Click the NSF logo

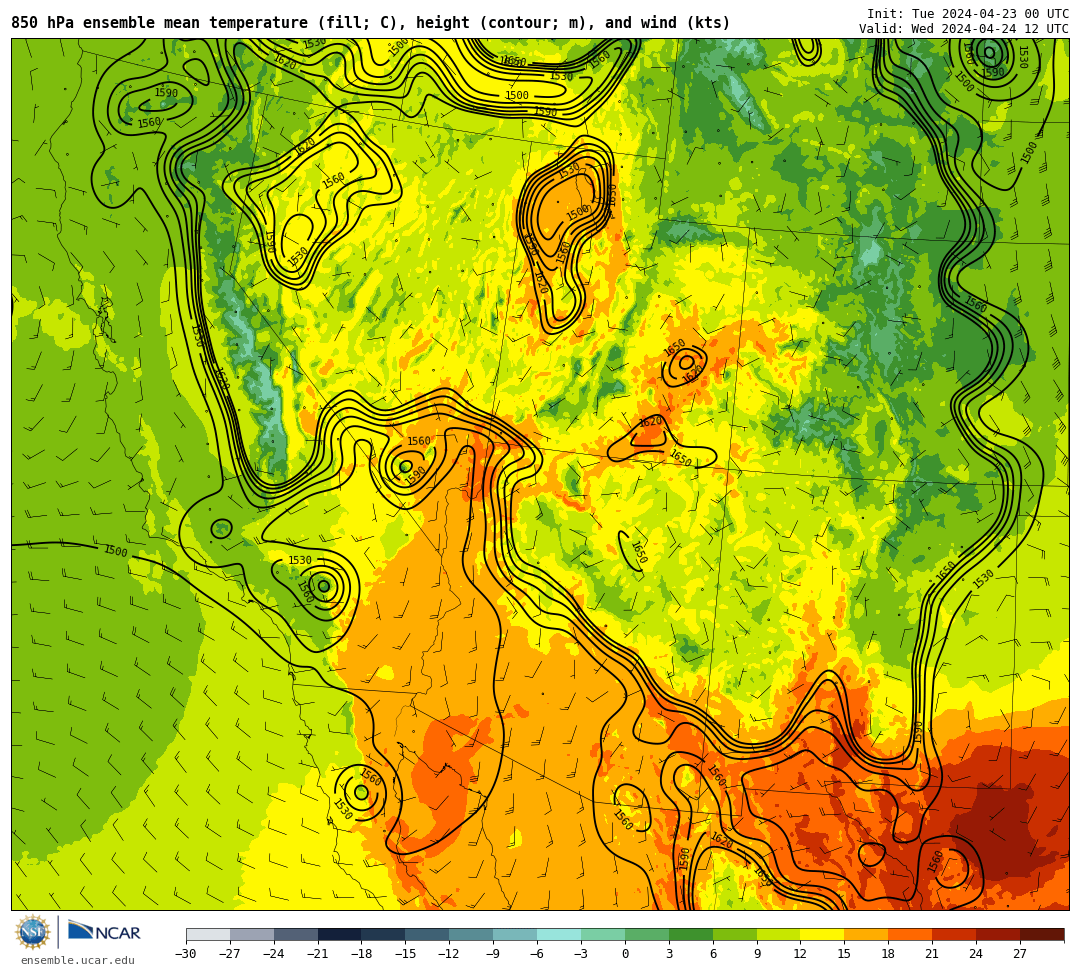click(x=33, y=933)
